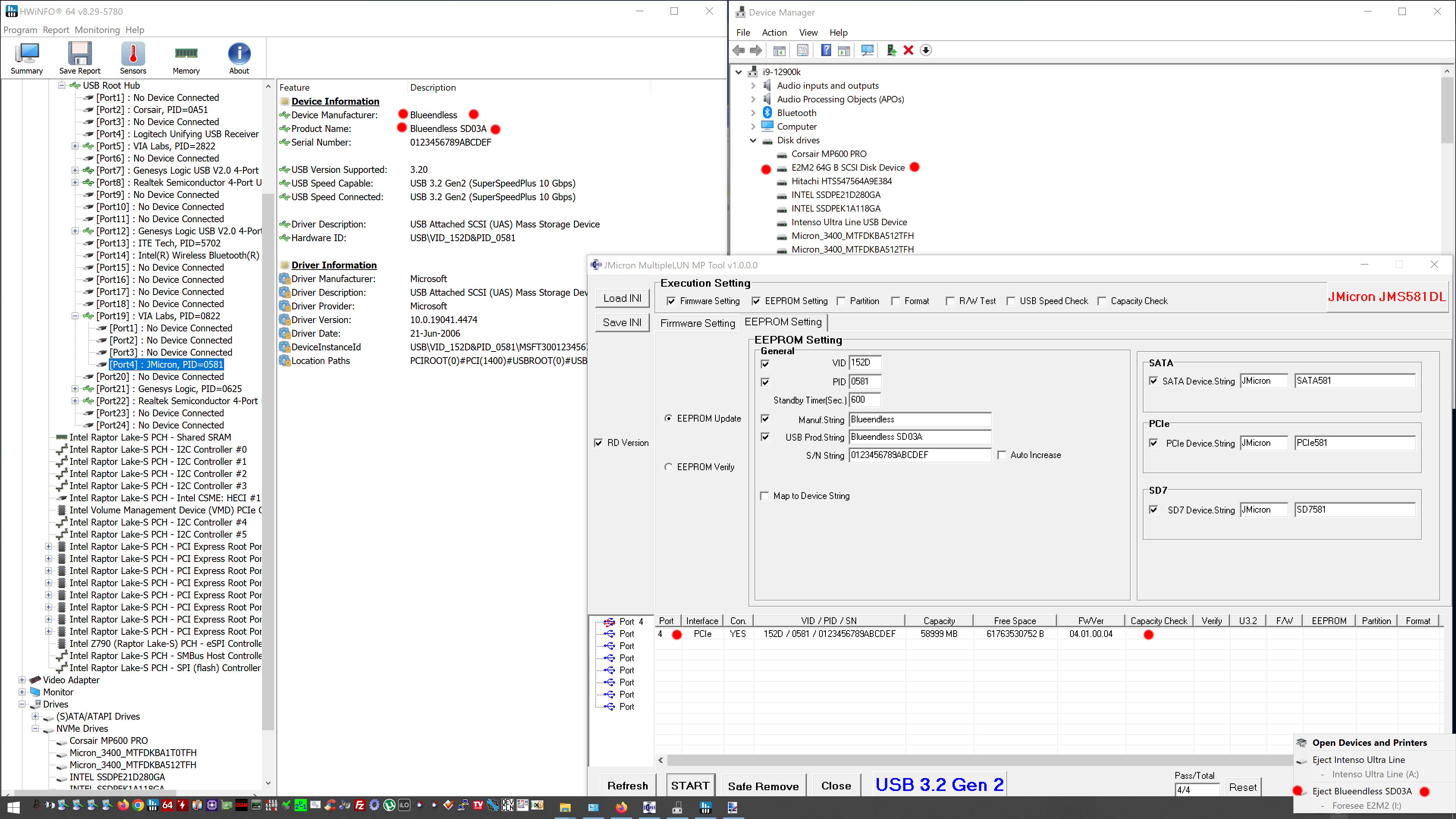This screenshot has height=819, width=1456.
Task: Collapse Disk drives in Device Manager
Action: tap(752, 140)
